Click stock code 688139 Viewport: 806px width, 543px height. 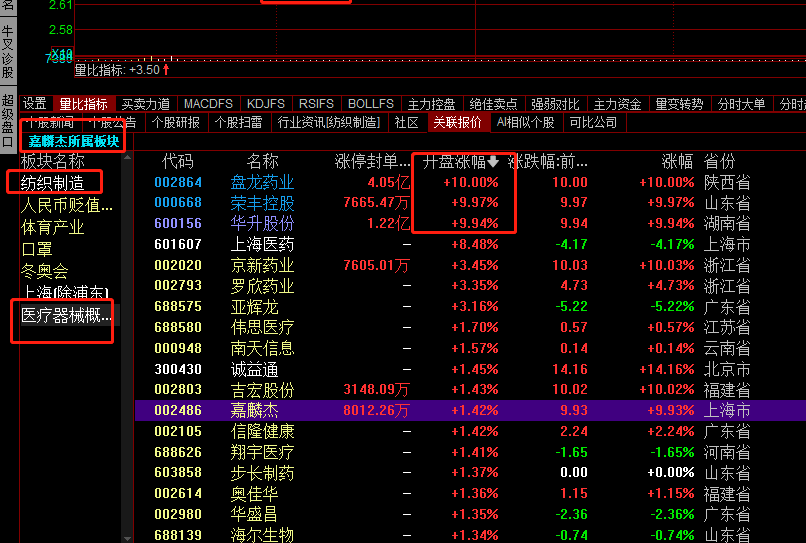click(178, 535)
